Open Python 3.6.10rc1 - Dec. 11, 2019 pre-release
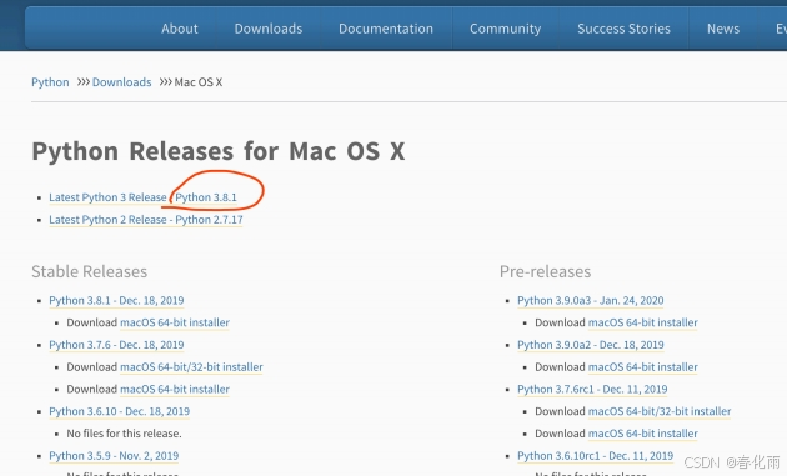 point(595,456)
